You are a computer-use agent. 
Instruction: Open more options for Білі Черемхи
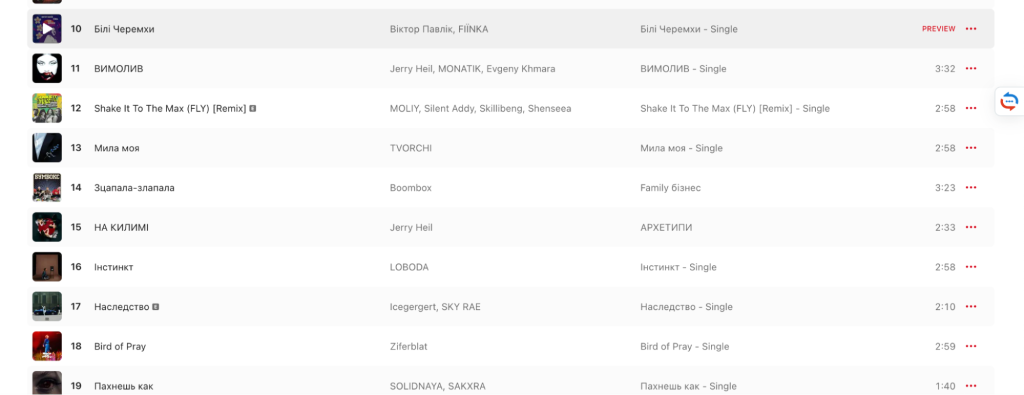(970, 29)
